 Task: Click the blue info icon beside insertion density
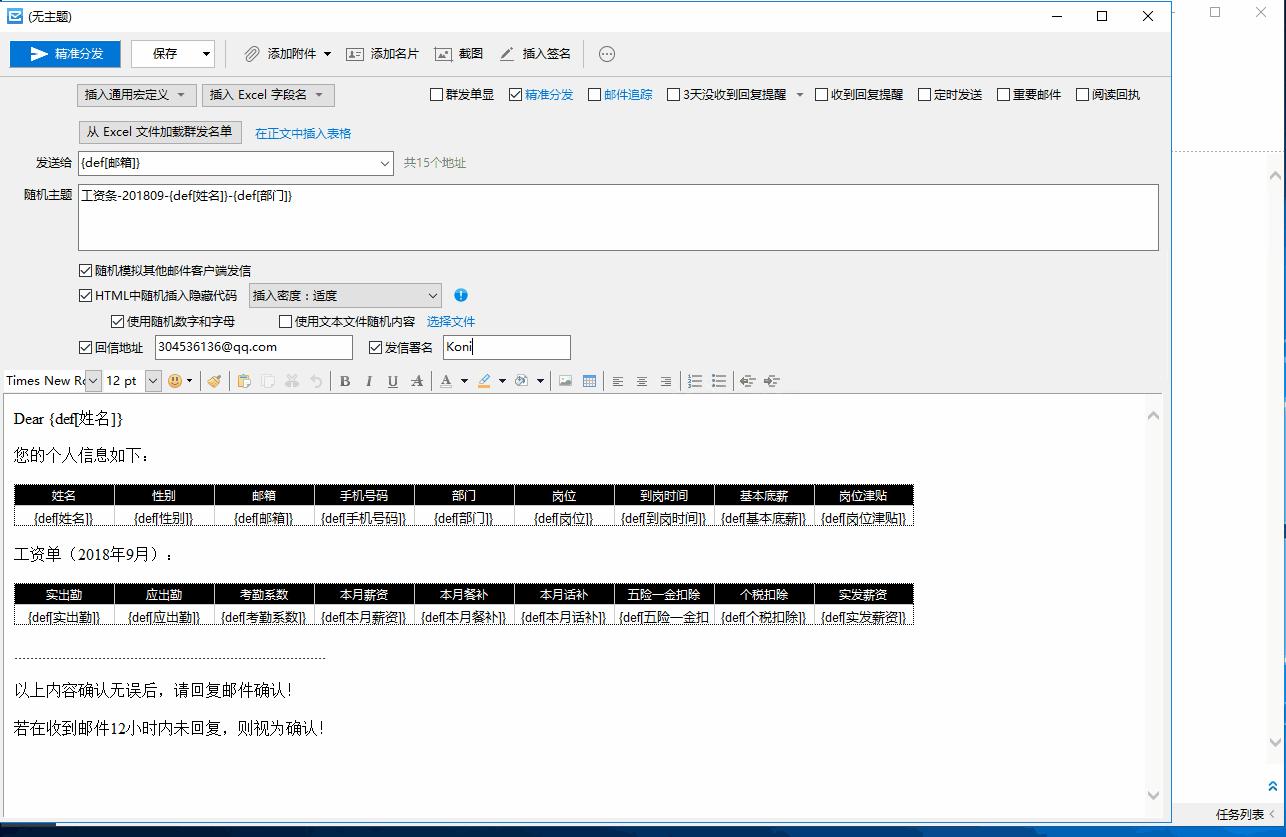[461, 295]
